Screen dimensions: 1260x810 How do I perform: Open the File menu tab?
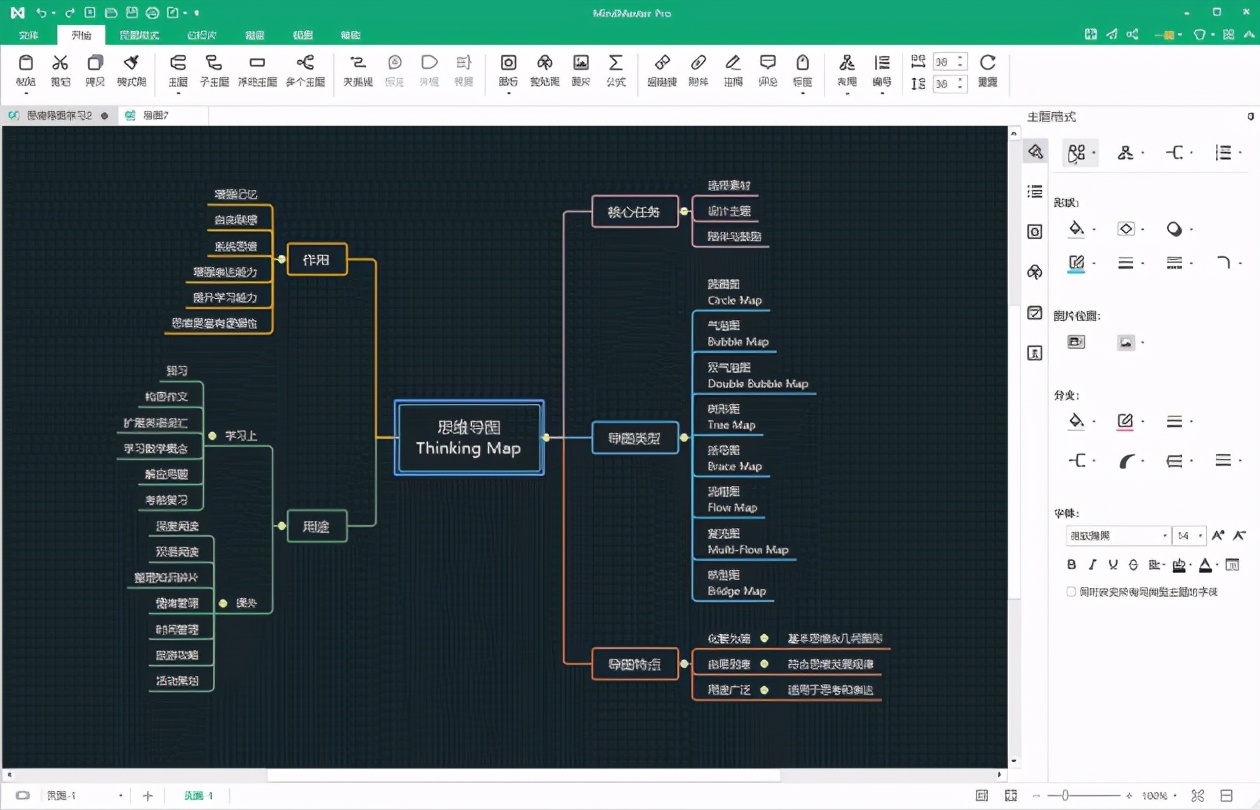tap(28, 35)
